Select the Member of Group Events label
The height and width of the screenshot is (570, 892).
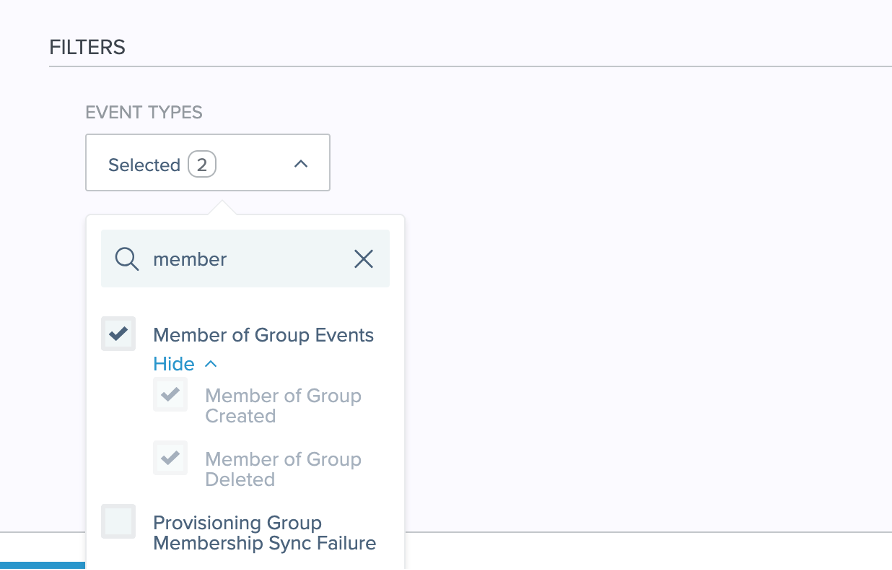click(x=263, y=335)
